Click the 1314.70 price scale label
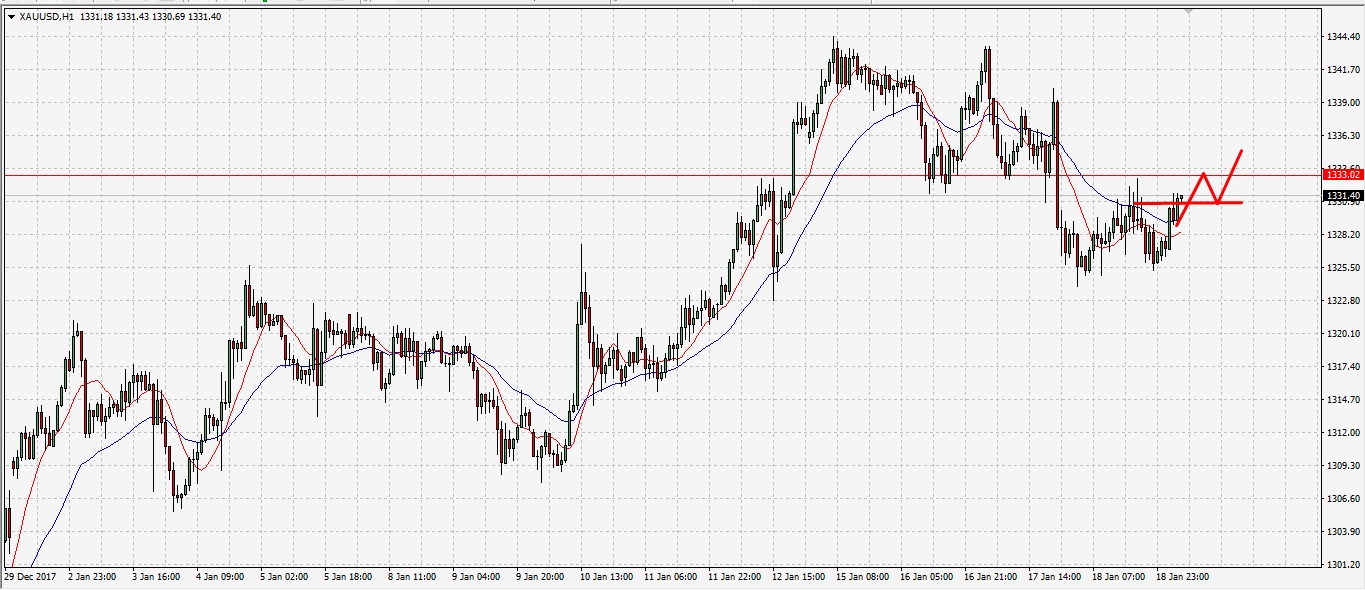Screen dimensions: 1365x590 [1342, 400]
